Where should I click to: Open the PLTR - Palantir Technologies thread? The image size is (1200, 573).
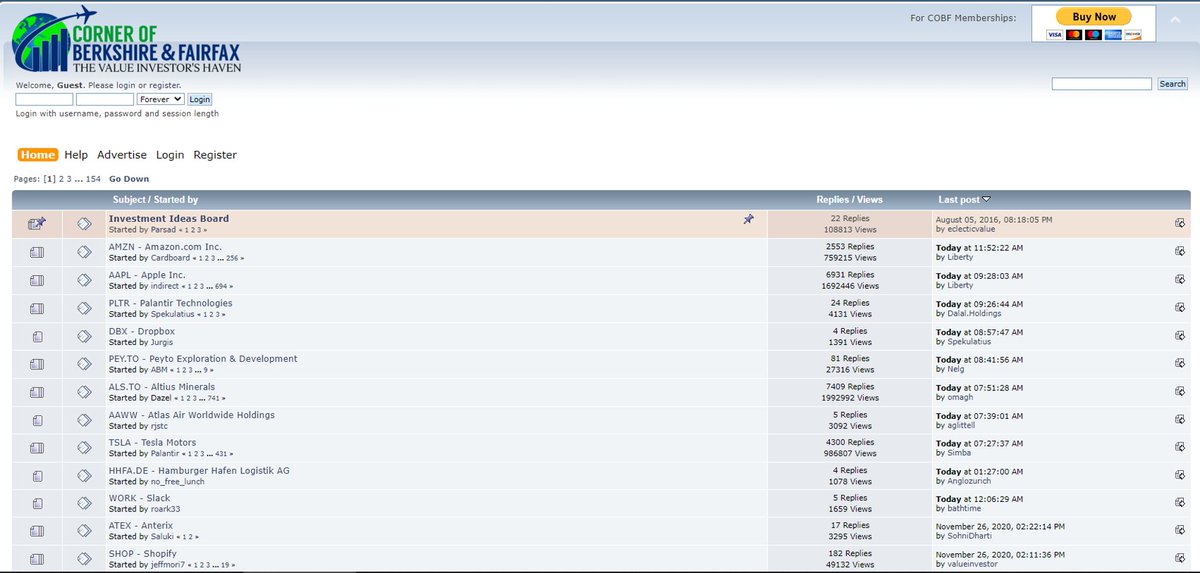click(170, 302)
